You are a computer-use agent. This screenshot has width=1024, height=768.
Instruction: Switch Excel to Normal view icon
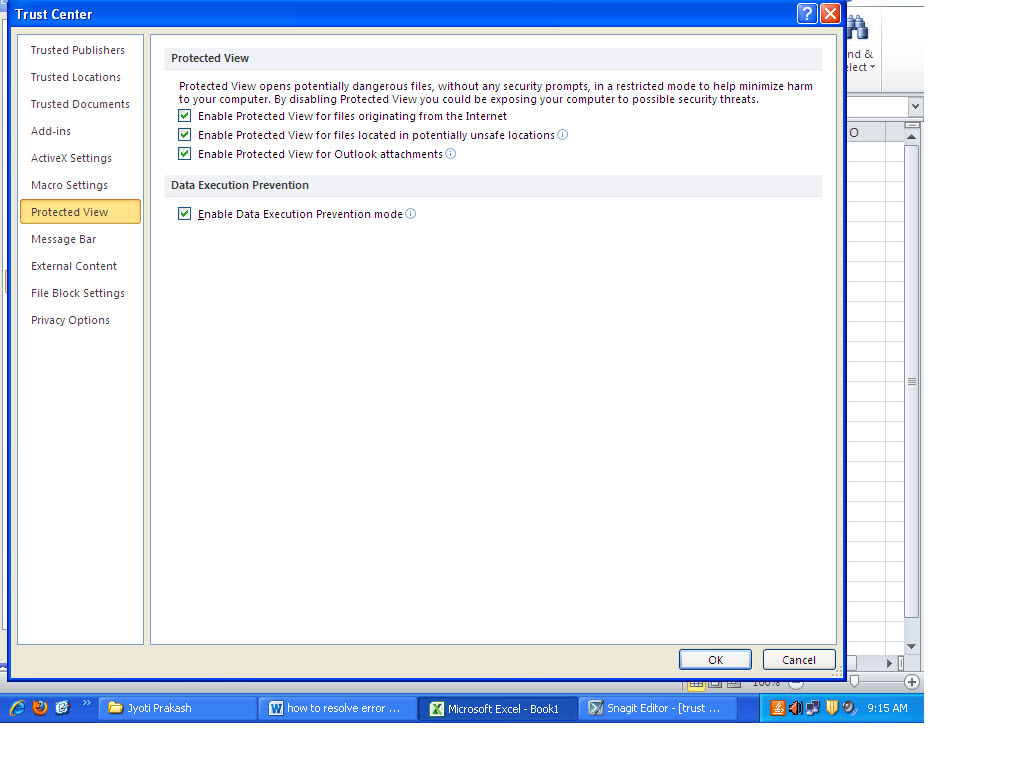pyautogui.click(x=696, y=684)
